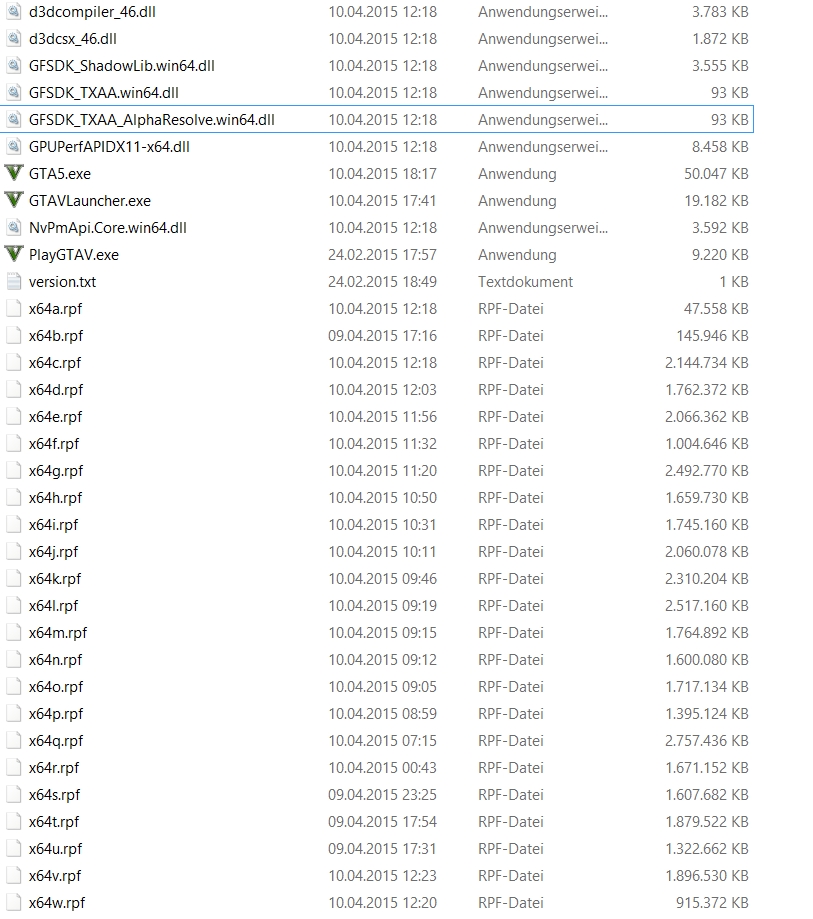Click the Anwendung type of GTAVLauncher.exe
This screenshot has width=813, height=919.
tap(517, 201)
